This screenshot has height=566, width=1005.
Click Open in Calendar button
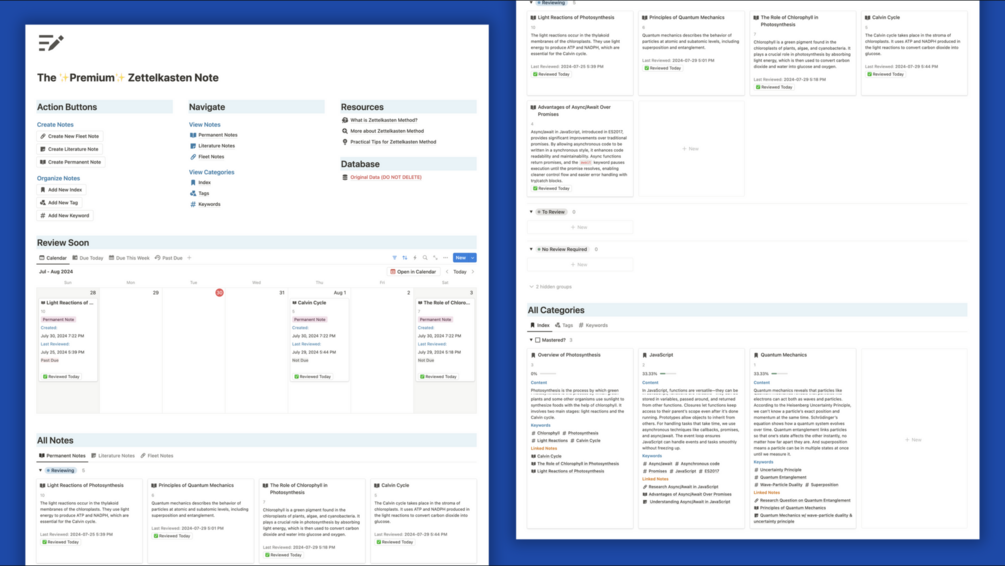tap(413, 272)
